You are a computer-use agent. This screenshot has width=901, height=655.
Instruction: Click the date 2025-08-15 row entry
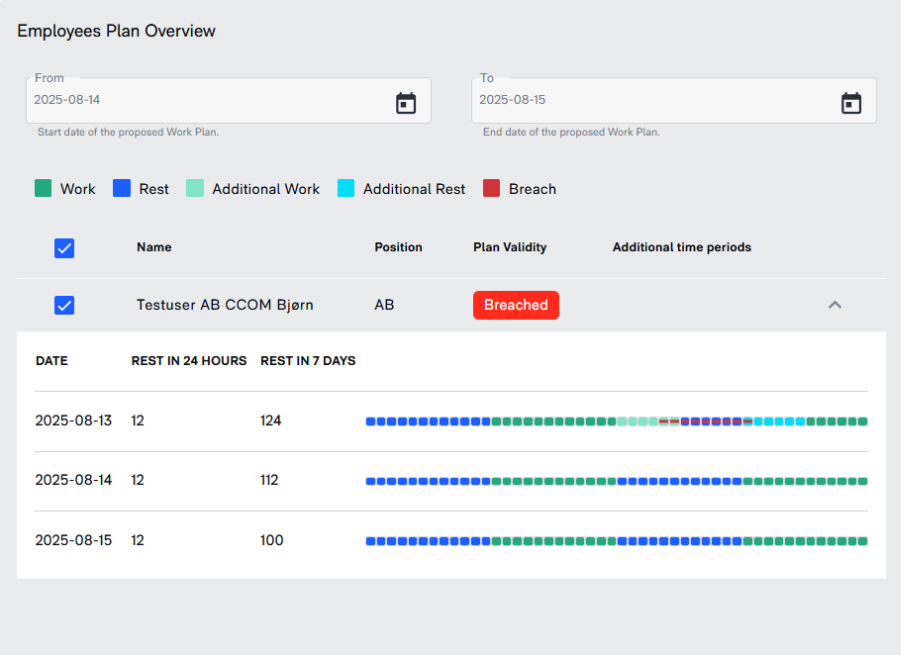click(74, 540)
